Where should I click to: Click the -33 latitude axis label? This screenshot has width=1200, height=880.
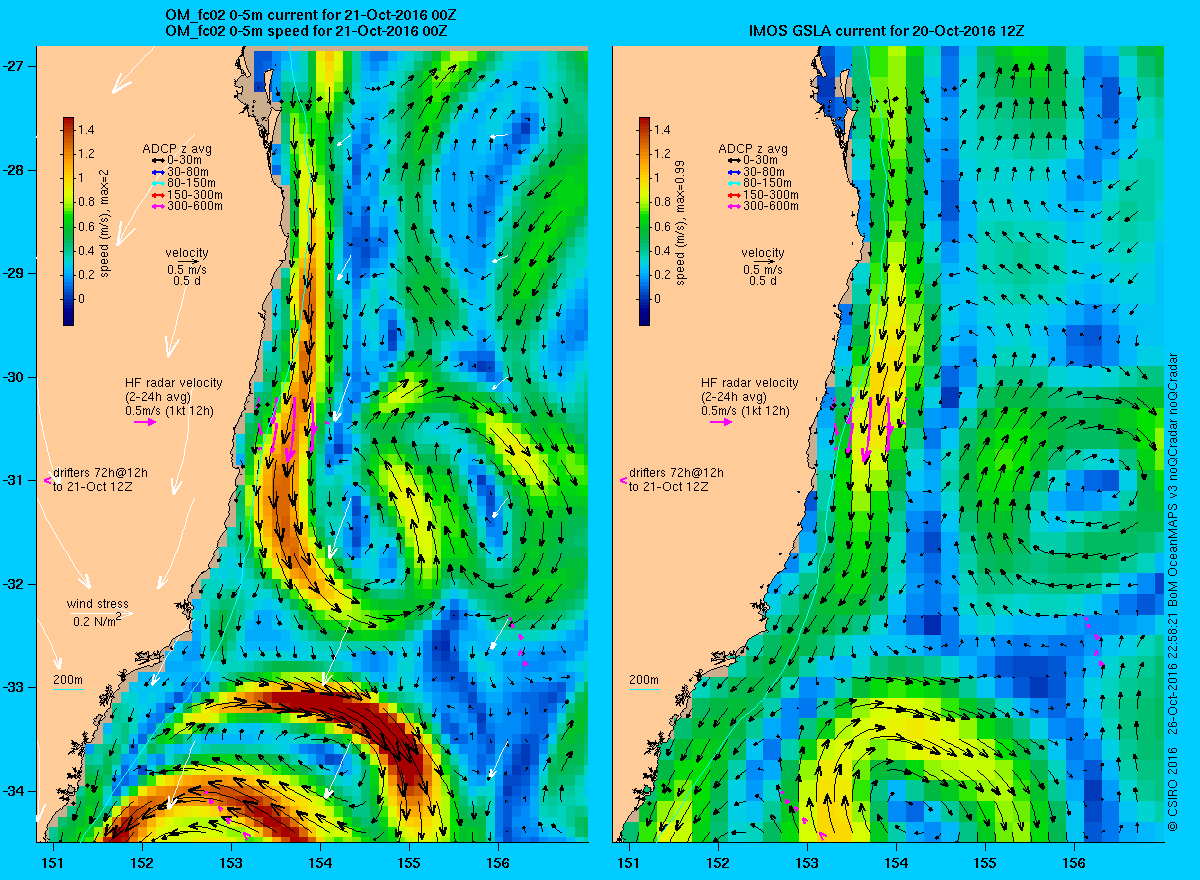click(x=13, y=687)
